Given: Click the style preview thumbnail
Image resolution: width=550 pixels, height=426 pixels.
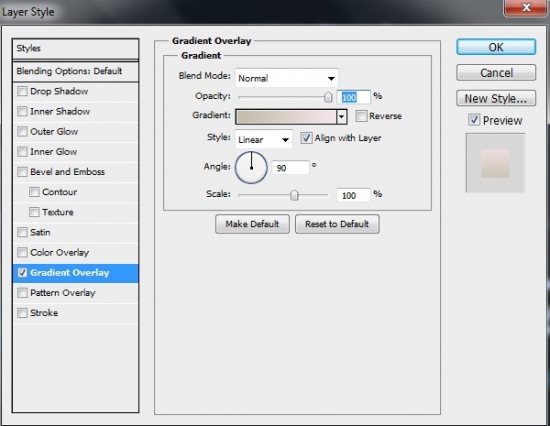Looking at the screenshot, I should pos(495,163).
